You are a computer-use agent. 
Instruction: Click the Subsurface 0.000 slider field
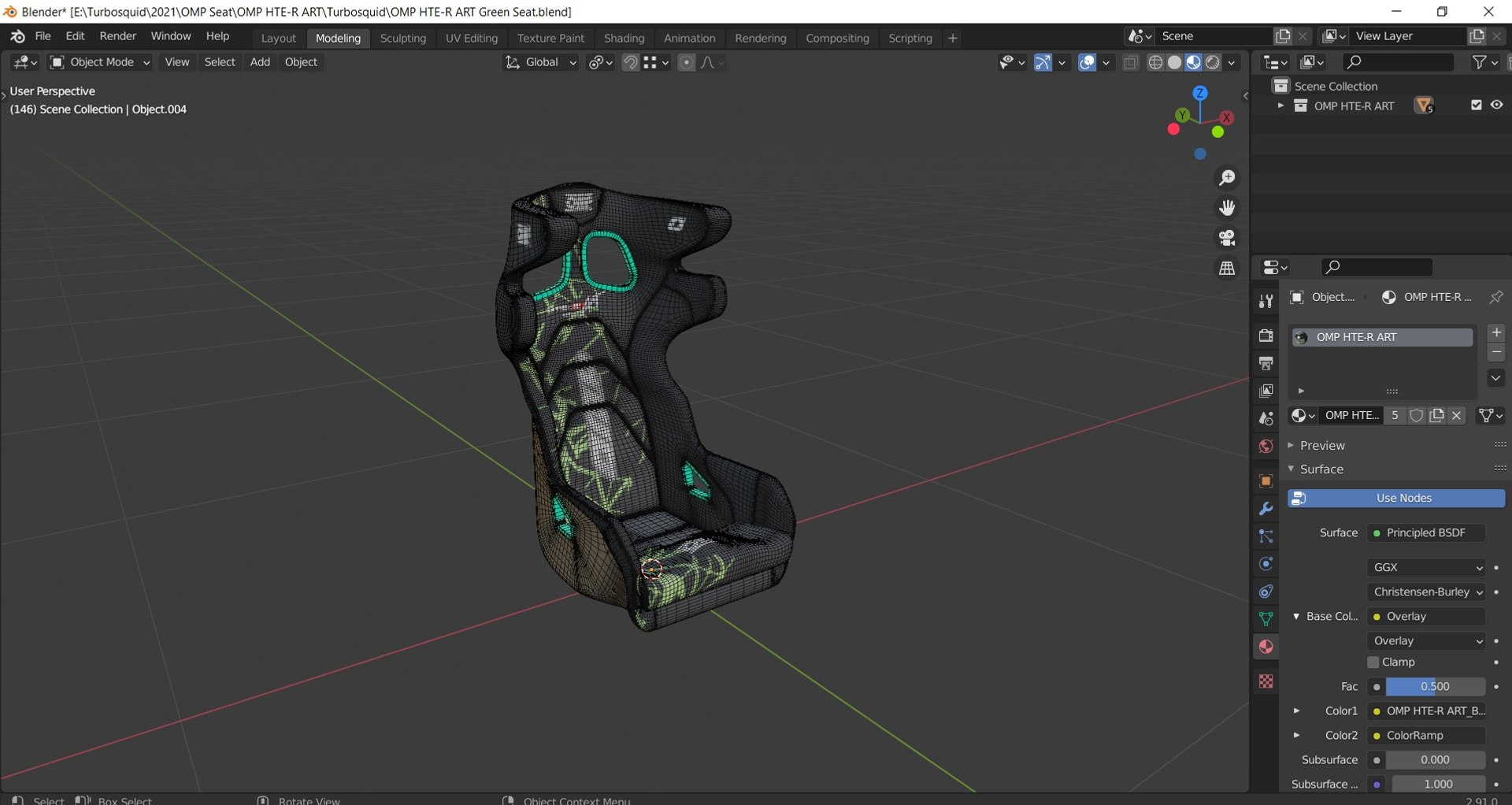(1435, 759)
